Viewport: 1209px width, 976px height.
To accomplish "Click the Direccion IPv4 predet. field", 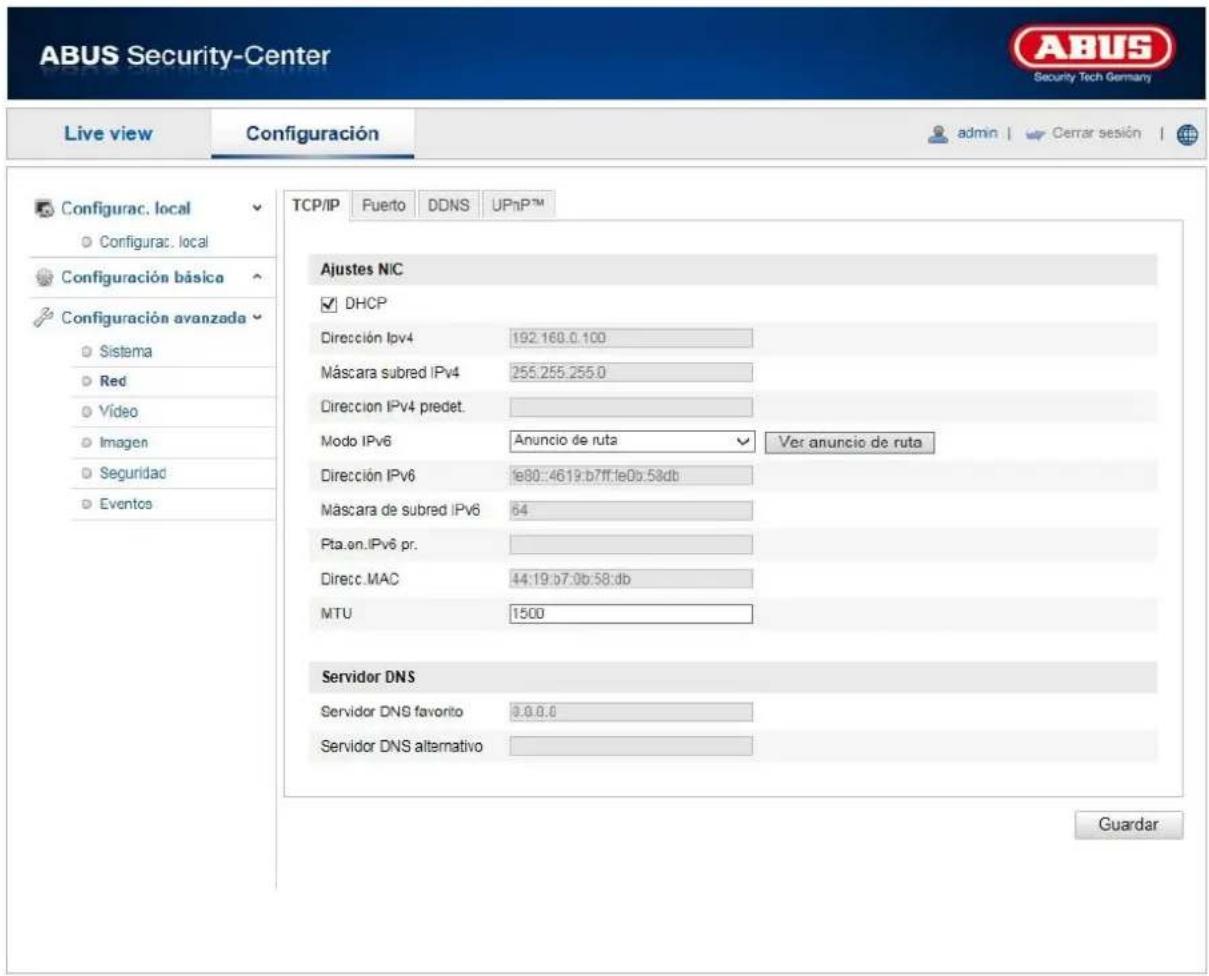I will coord(630,406).
